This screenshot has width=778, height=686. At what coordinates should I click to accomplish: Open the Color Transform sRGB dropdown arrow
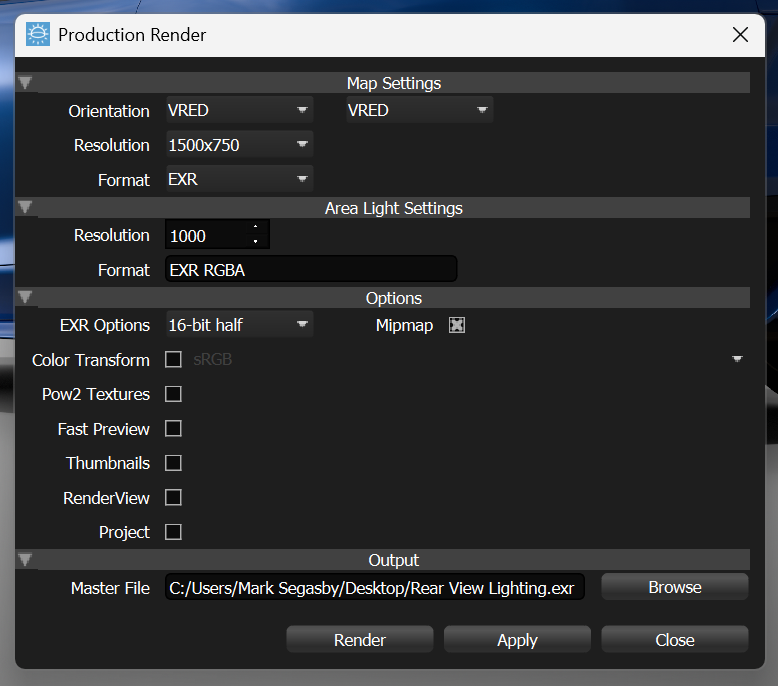[737, 359]
